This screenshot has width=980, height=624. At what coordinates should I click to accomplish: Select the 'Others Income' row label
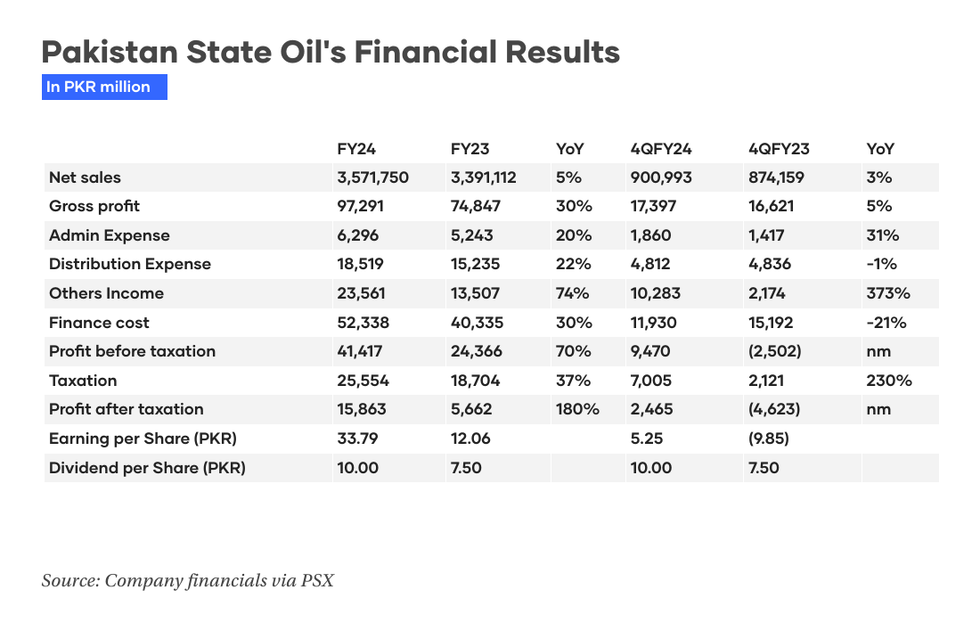(x=106, y=293)
